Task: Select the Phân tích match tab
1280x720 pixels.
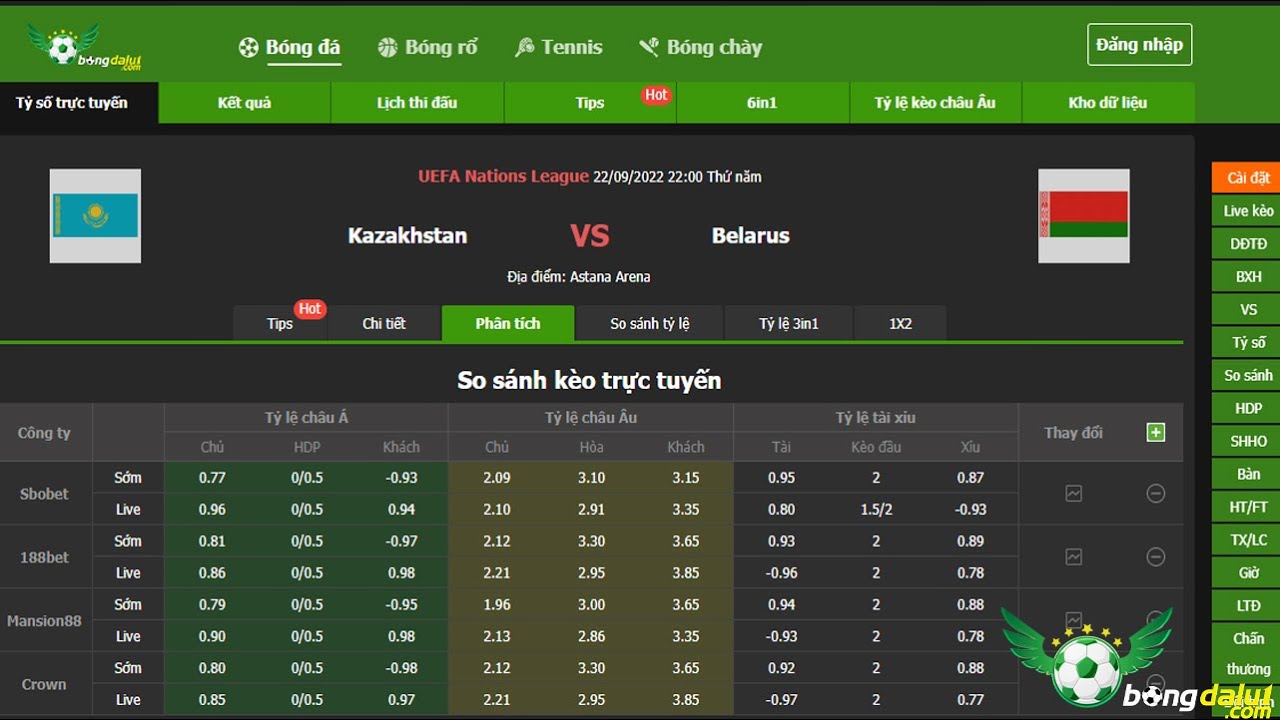Action: [x=508, y=323]
